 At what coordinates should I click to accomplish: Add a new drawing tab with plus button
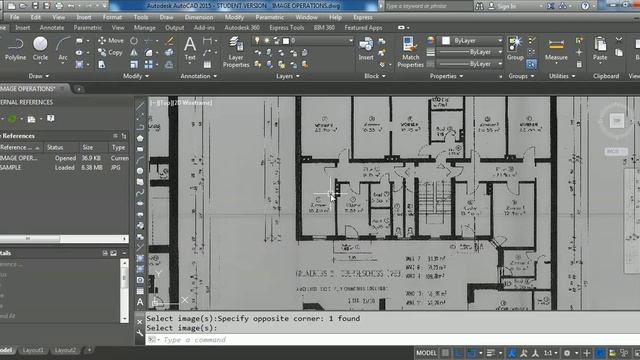pyautogui.click(x=79, y=89)
